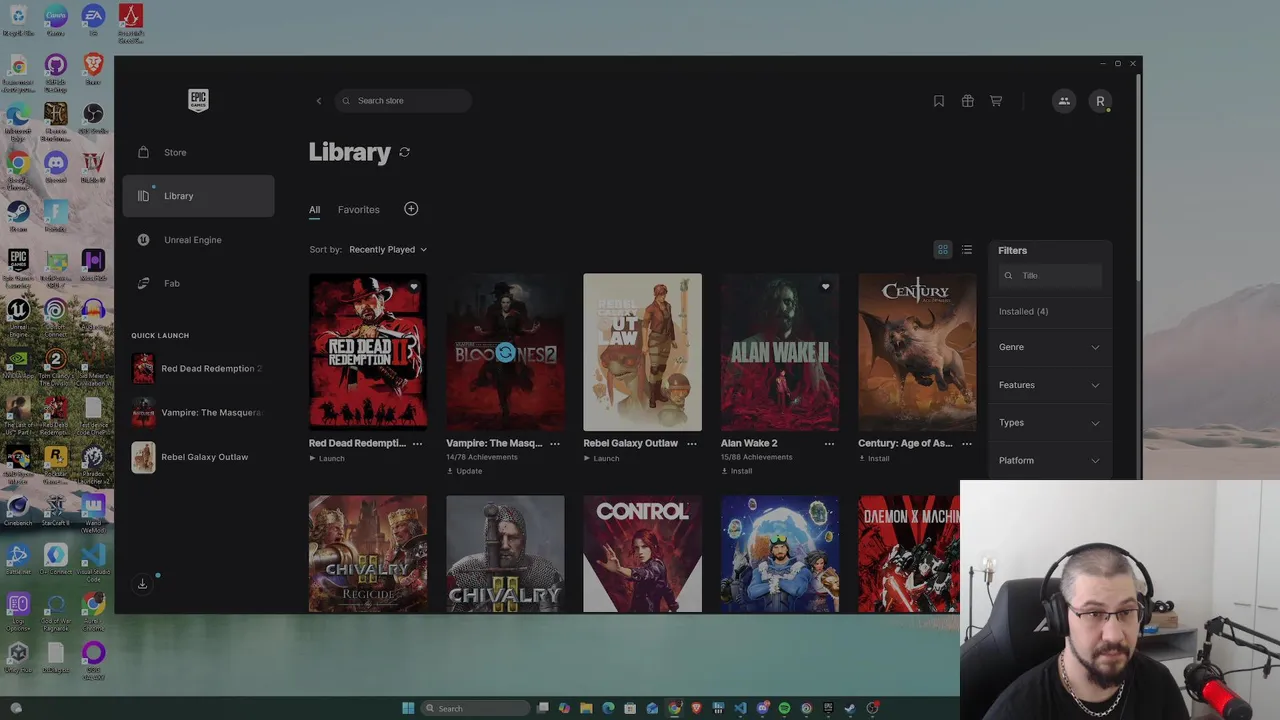1280x720 pixels.
Task: Switch to the Favorites tab
Action: [x=359, y=210]
